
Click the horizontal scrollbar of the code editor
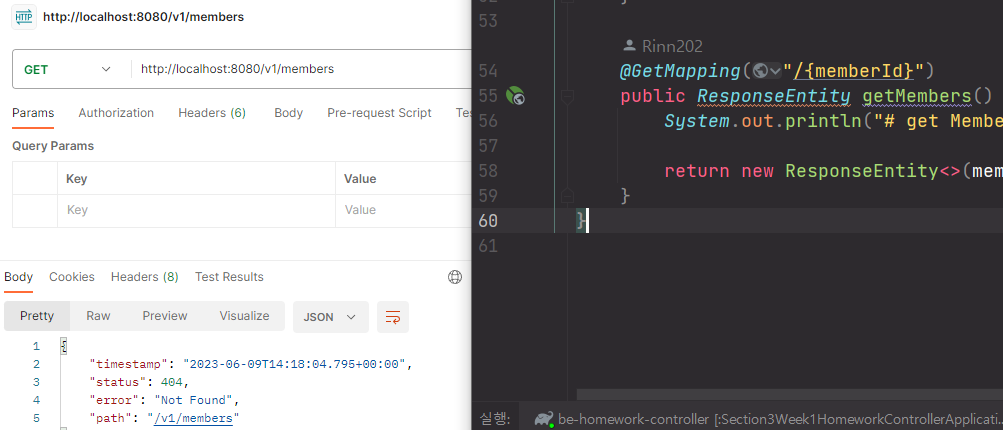[789, 395]
